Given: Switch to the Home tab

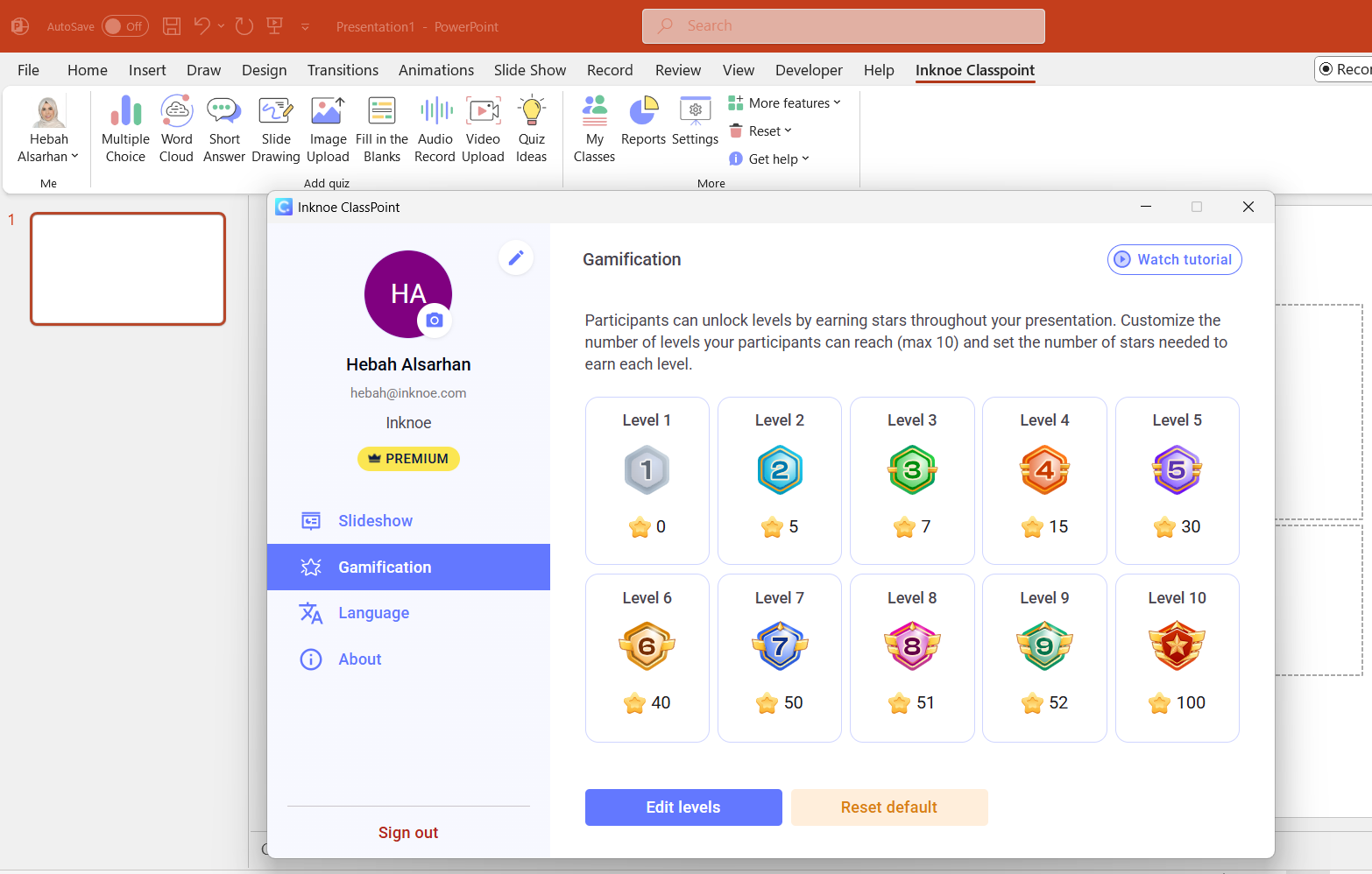Looking at the screenshot, I should (88, 70).
